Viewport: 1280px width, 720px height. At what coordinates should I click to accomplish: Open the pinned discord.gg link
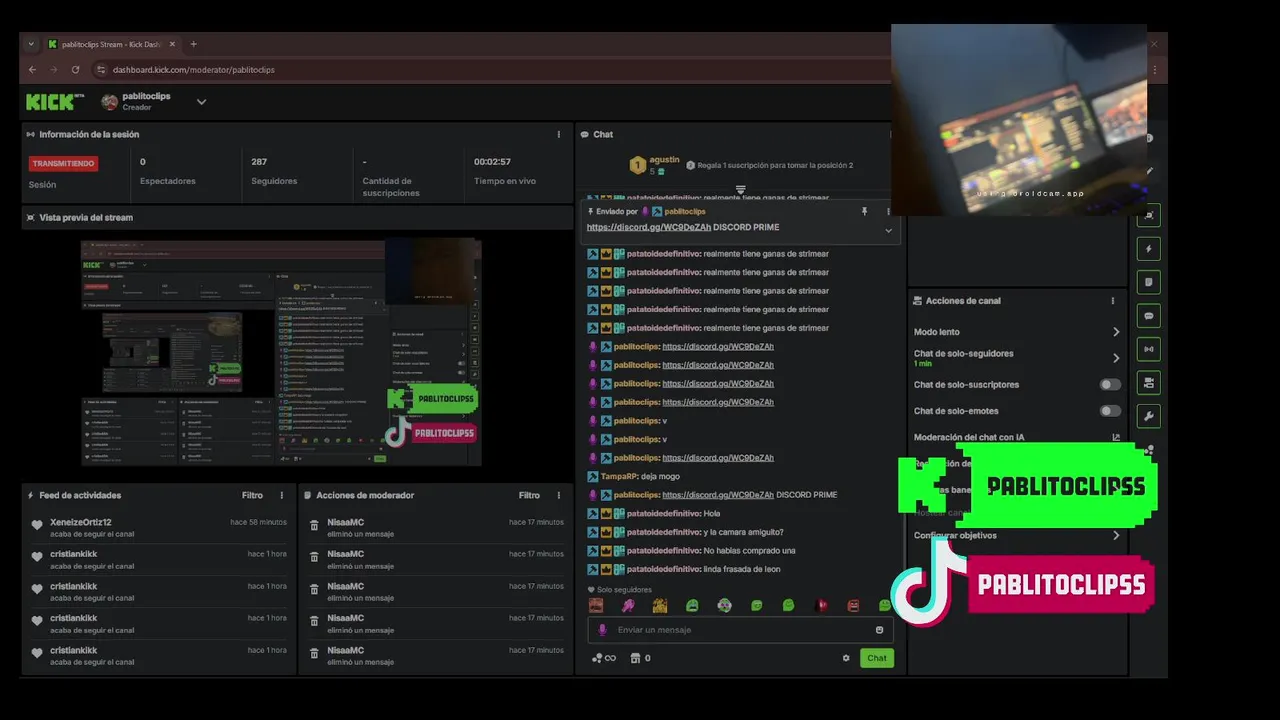[649, 227]
